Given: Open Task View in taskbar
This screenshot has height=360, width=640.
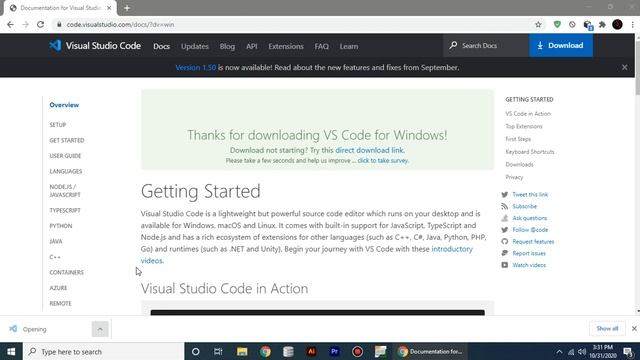Looking at the screenshot, I should click(218, 351).
